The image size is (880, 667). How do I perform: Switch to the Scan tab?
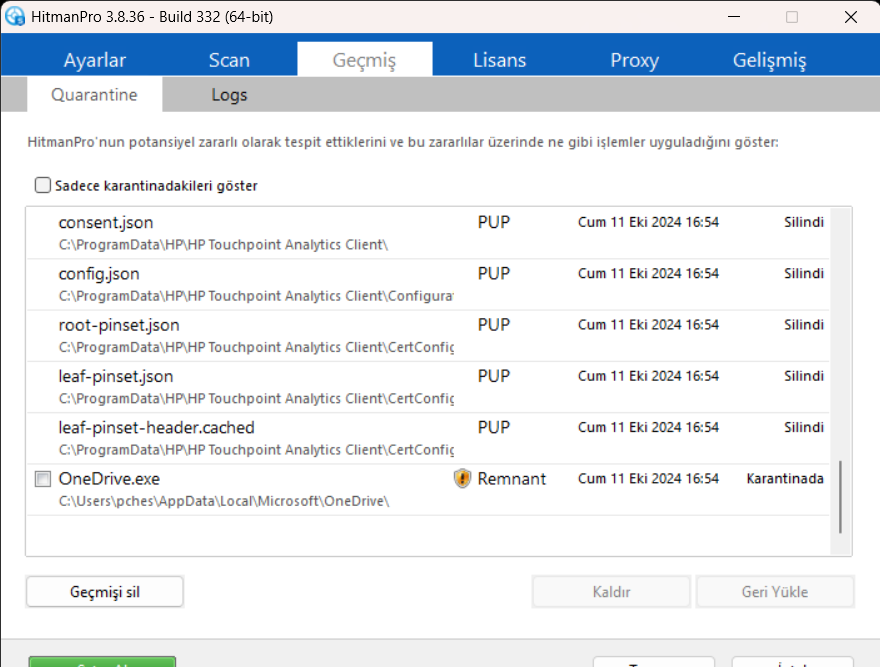click(229, 60)
